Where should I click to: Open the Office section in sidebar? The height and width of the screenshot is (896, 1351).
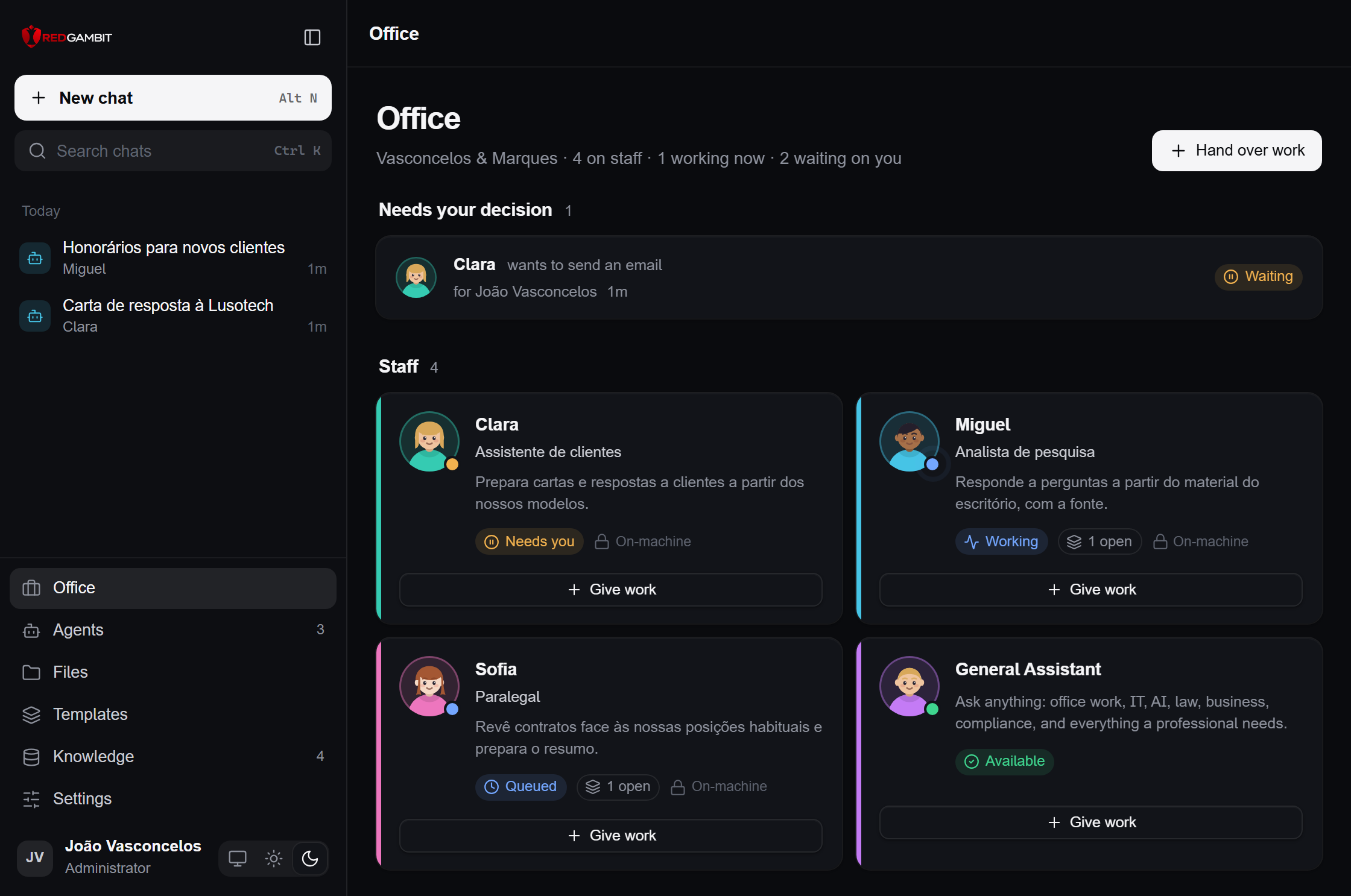[173, 588]
